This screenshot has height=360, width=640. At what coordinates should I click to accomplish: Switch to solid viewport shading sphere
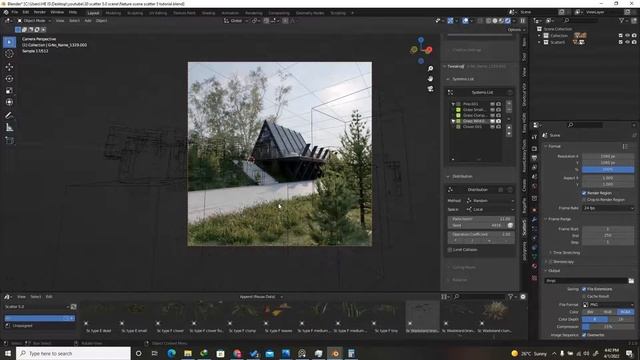495,20
